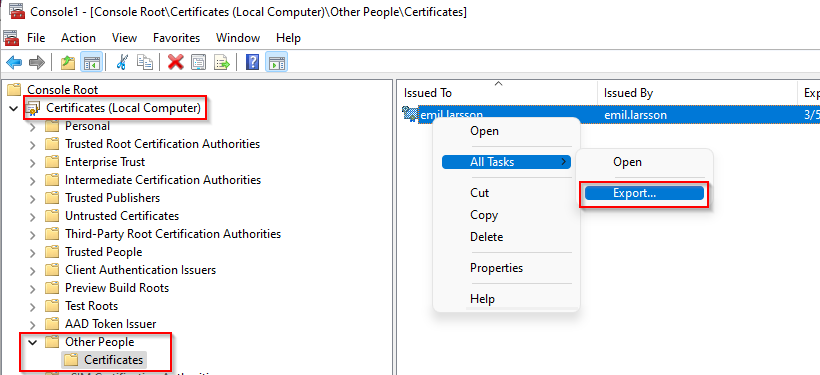Click the Back arrow toolbar icon
The height and width of the screenshot is (375, 820).
[14, 63]
